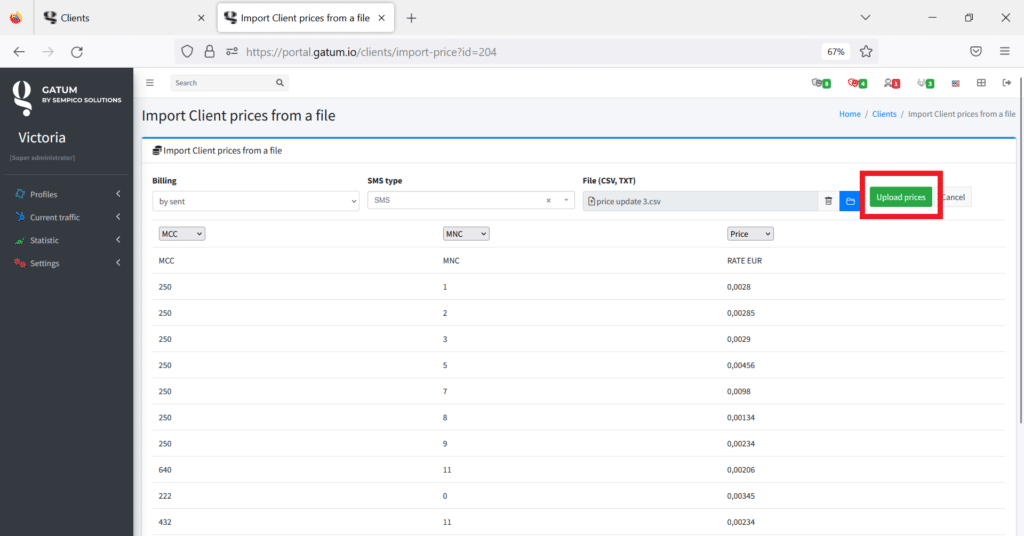
Task: Click price value 0,0029
Action: [739, 339]
